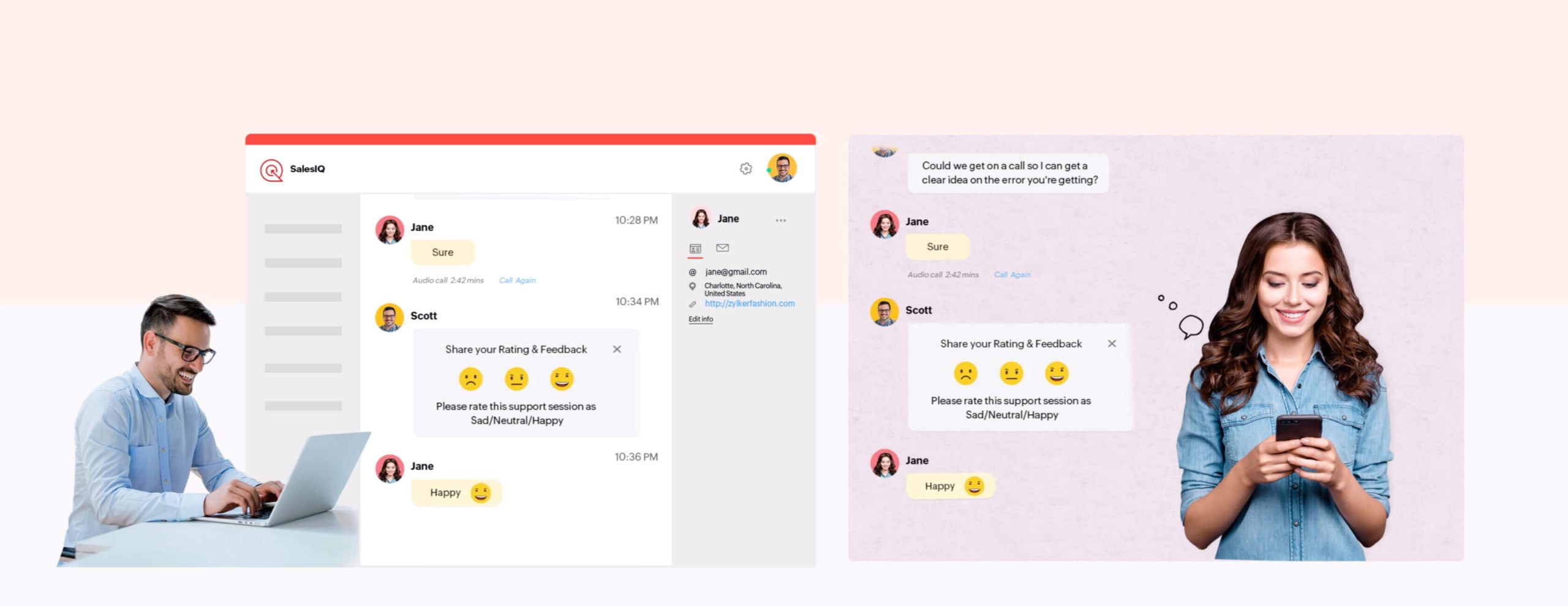Select sad face rating in SalesIQ window

tap(470, 379)
